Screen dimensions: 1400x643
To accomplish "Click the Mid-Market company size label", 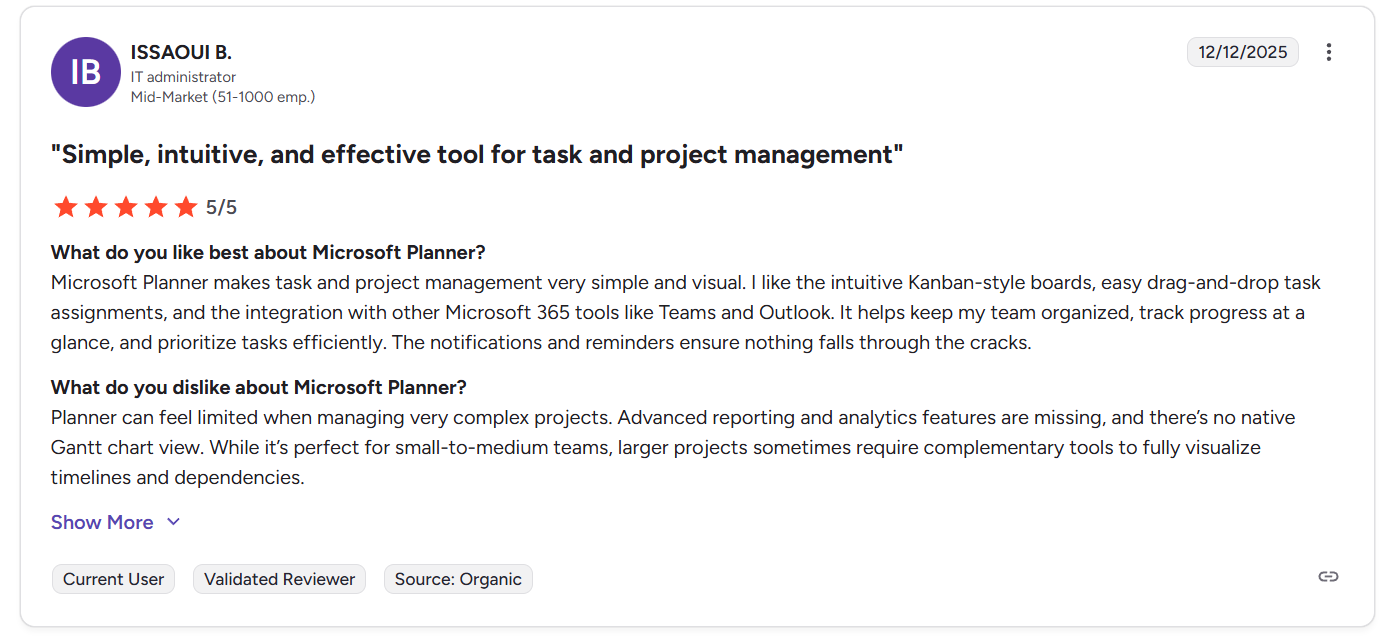I will [x=223, y=97].
